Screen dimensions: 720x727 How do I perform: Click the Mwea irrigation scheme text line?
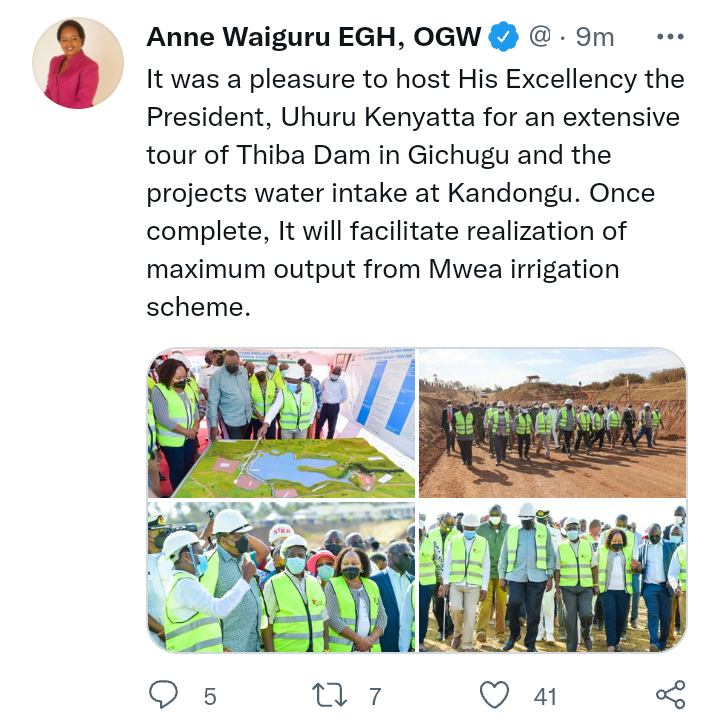tap(383, 269)
